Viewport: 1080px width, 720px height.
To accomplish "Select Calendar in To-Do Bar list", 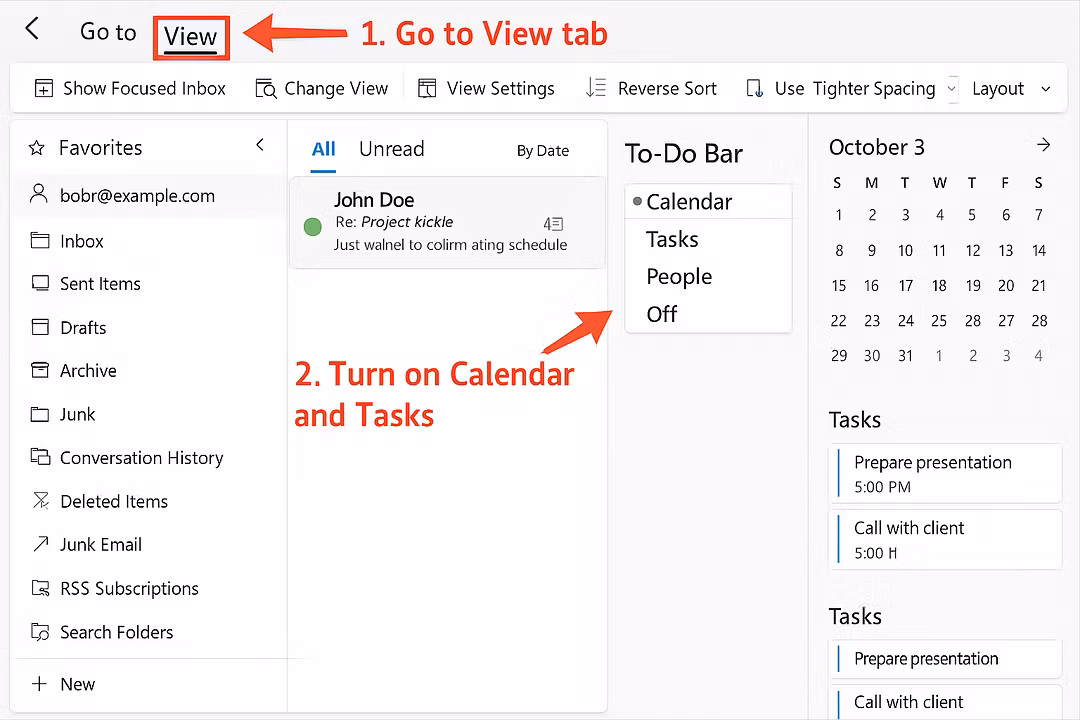I will (x=689, y=202).
